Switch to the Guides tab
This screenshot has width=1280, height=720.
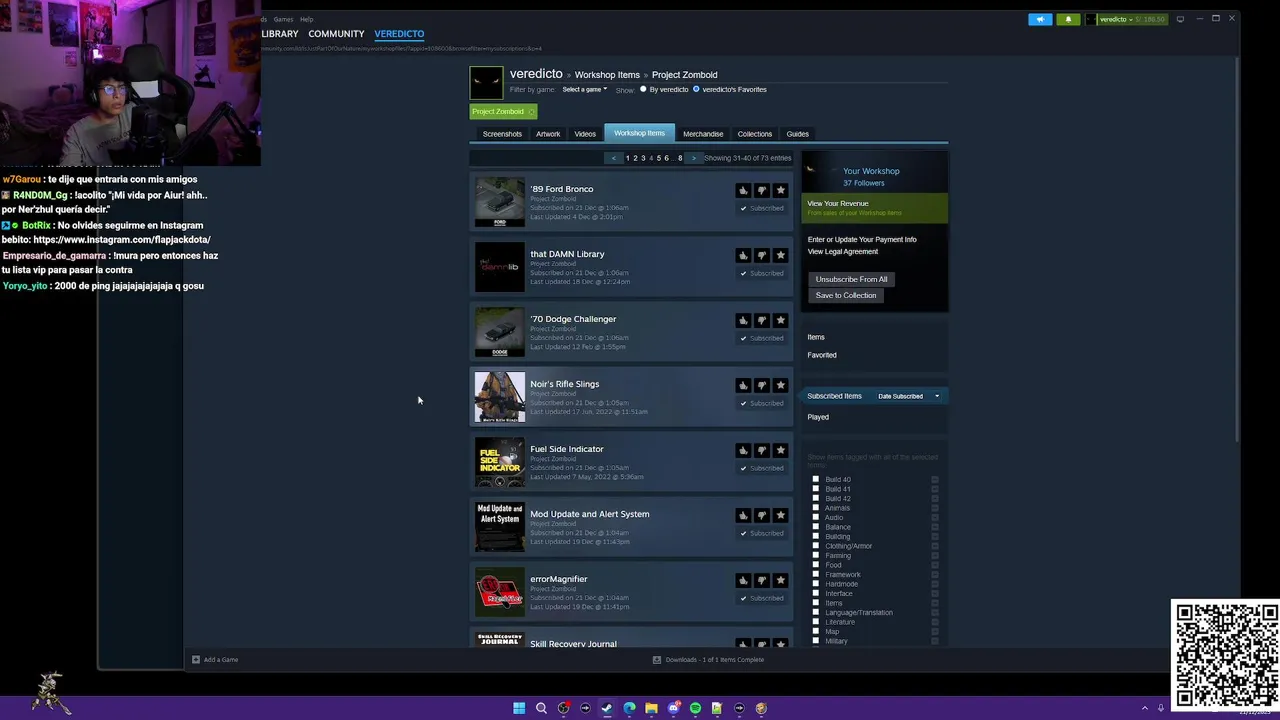click(x=797, y=134)
